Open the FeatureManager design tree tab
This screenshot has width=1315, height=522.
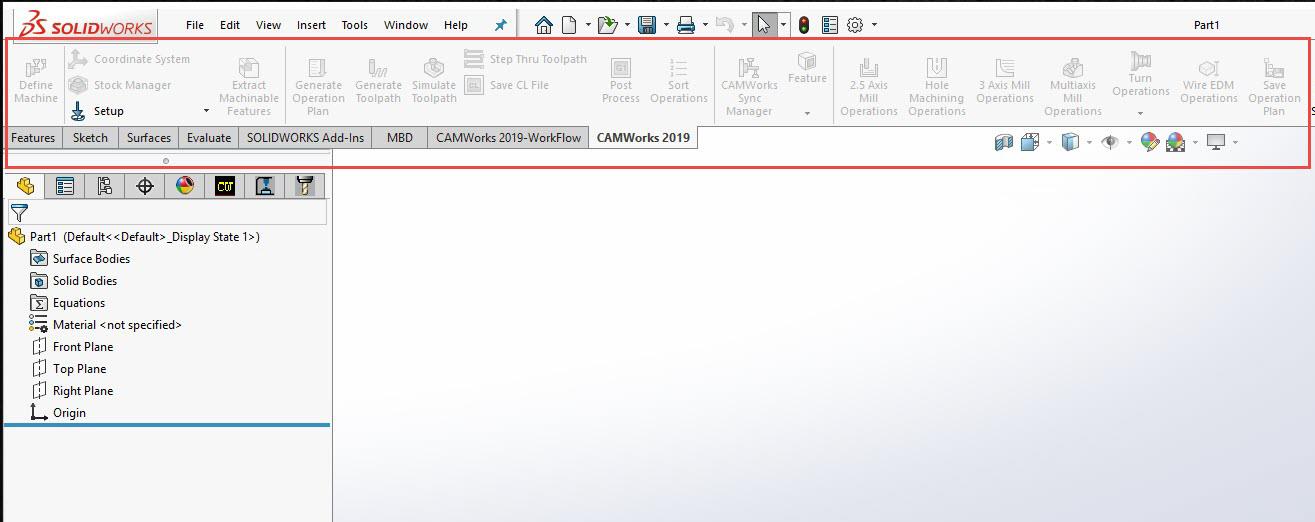tap(25, 185)
